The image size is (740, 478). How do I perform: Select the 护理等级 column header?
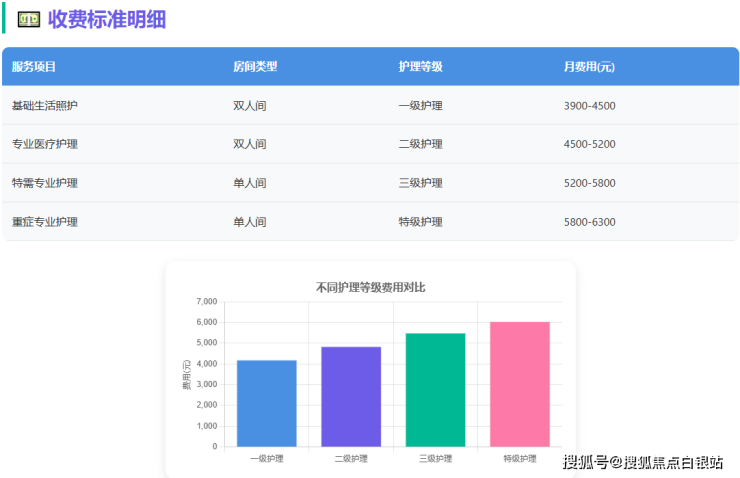[x=420, y=67]
